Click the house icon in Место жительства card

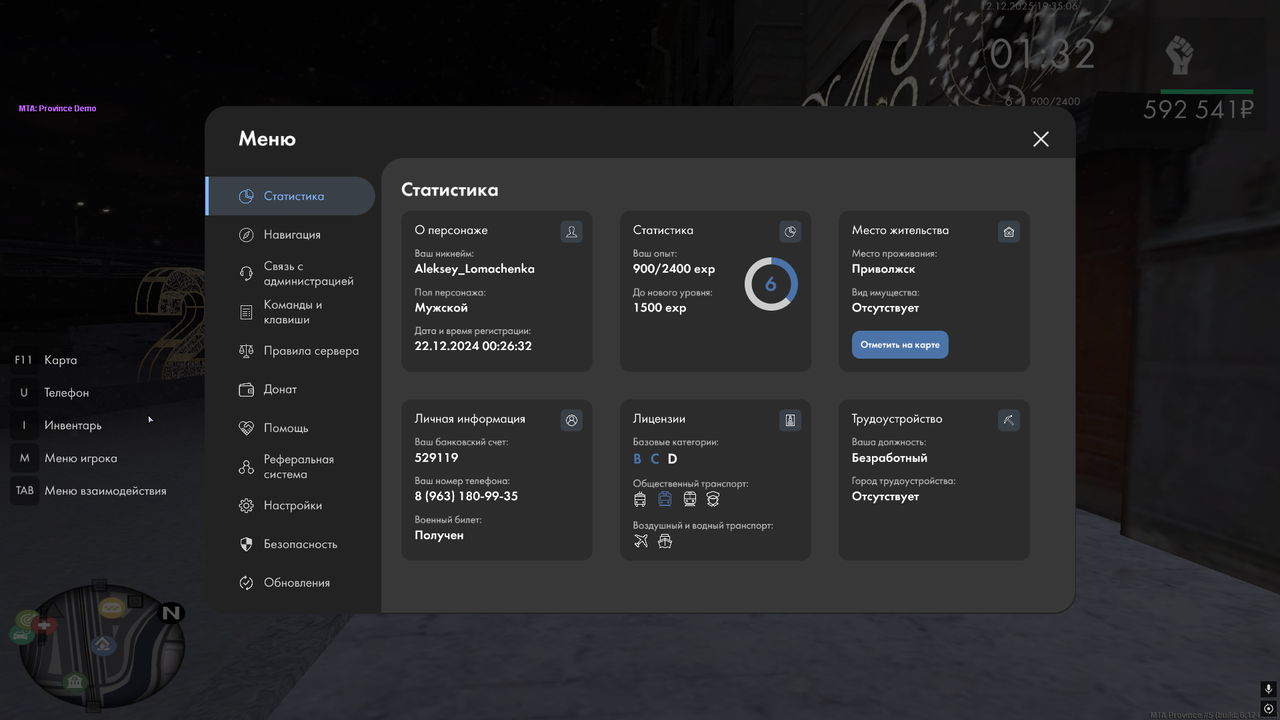1009,232
